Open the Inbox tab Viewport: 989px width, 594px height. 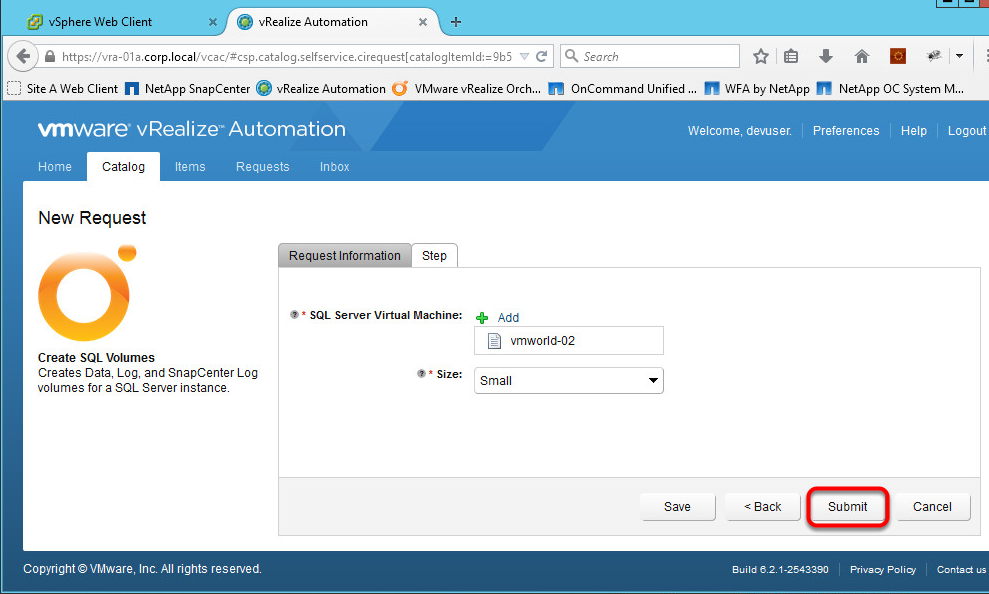click(334, 166)
